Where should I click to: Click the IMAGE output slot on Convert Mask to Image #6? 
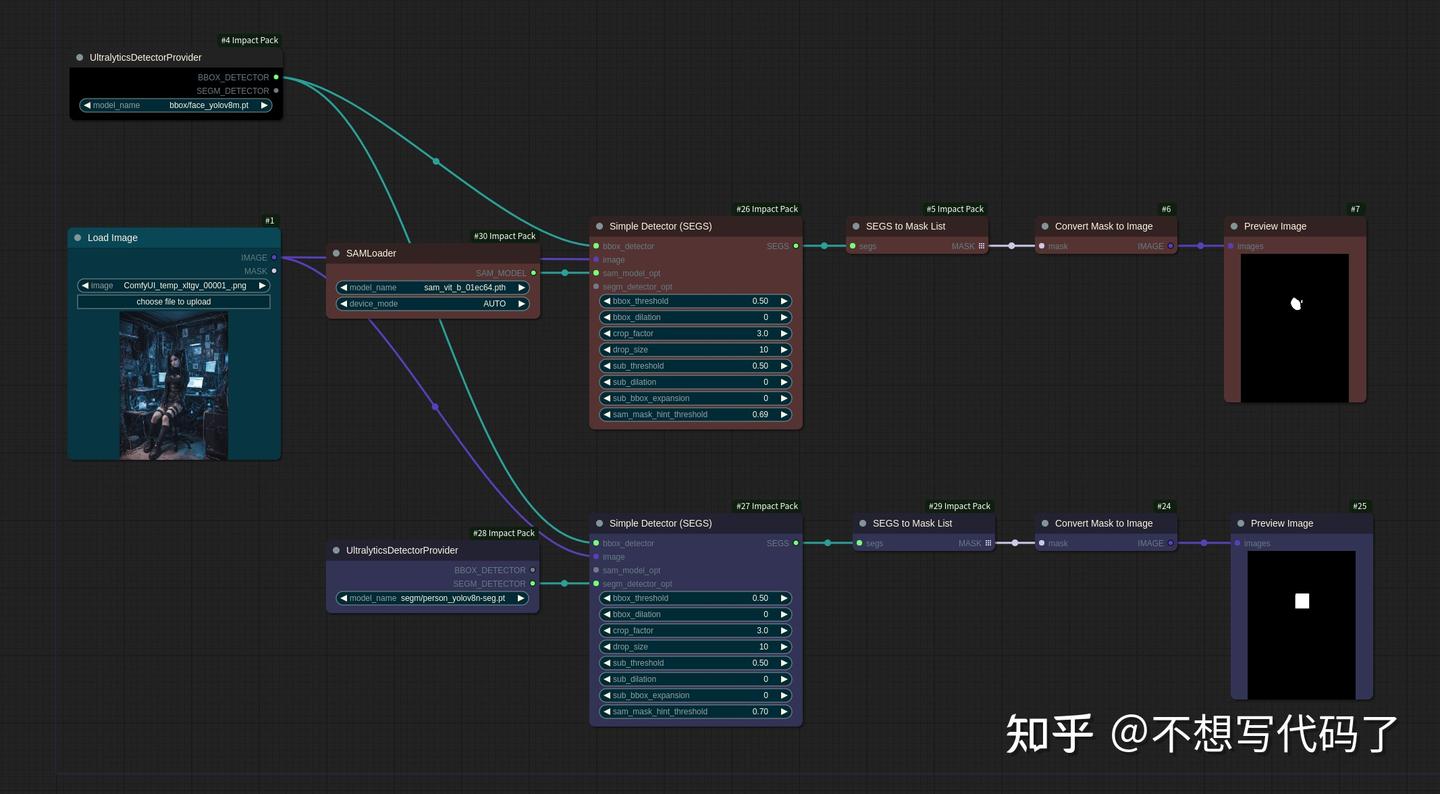(x=1172, y=246)
